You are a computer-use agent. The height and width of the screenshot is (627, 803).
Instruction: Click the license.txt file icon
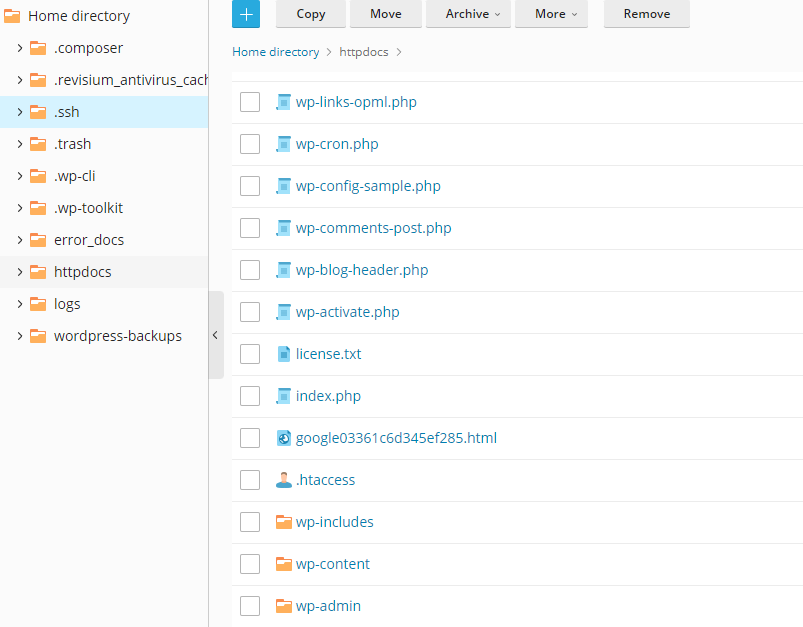(x=284, y=354)
